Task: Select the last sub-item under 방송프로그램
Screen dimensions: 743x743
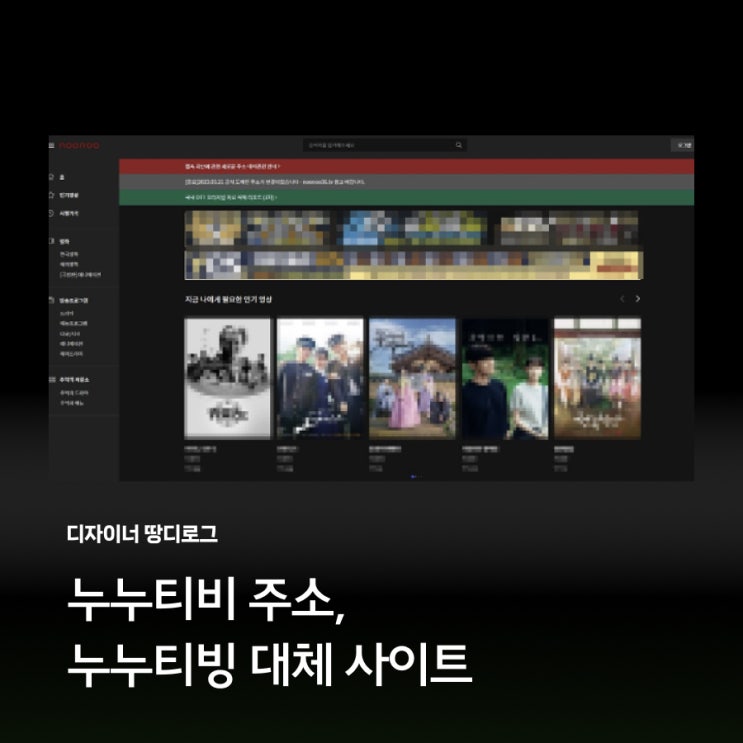Action: pos(71,354)
